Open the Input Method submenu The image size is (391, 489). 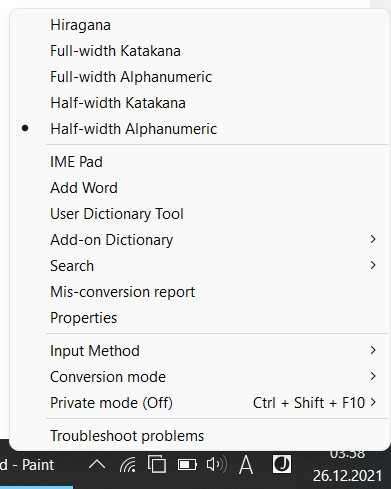tap(199, 351)
